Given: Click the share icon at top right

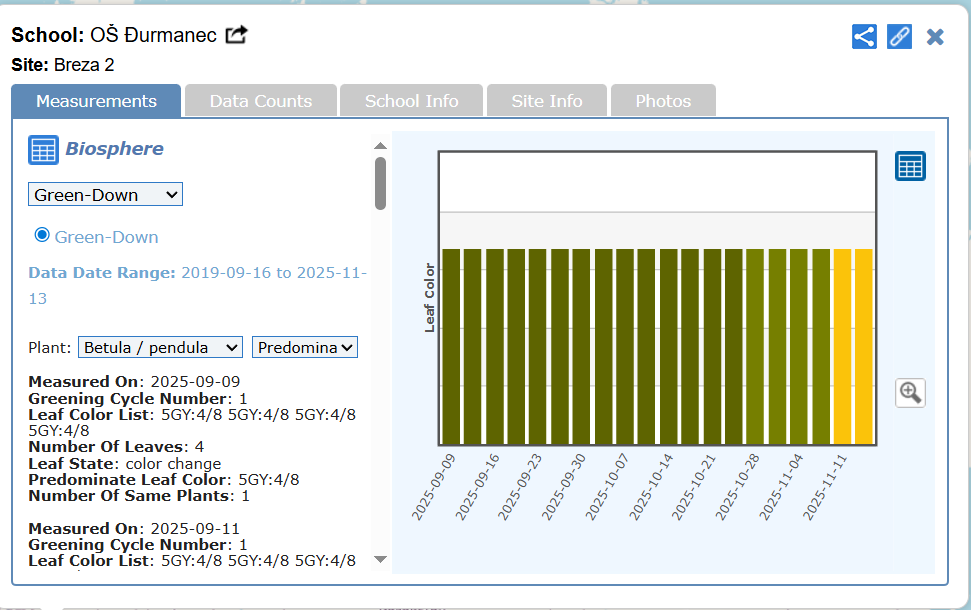Looking at the screenshot, I should (864, 37).
